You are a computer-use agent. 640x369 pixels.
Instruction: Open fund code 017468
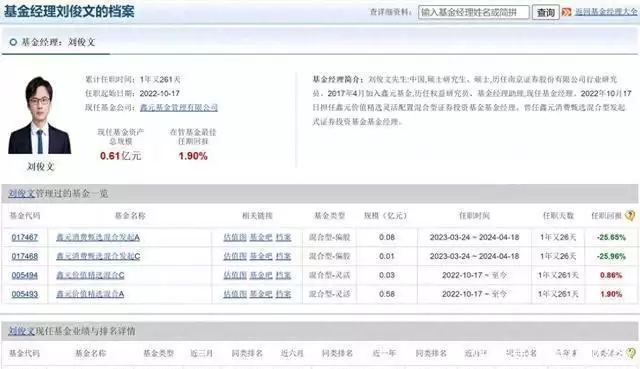[x=24, y=256]
